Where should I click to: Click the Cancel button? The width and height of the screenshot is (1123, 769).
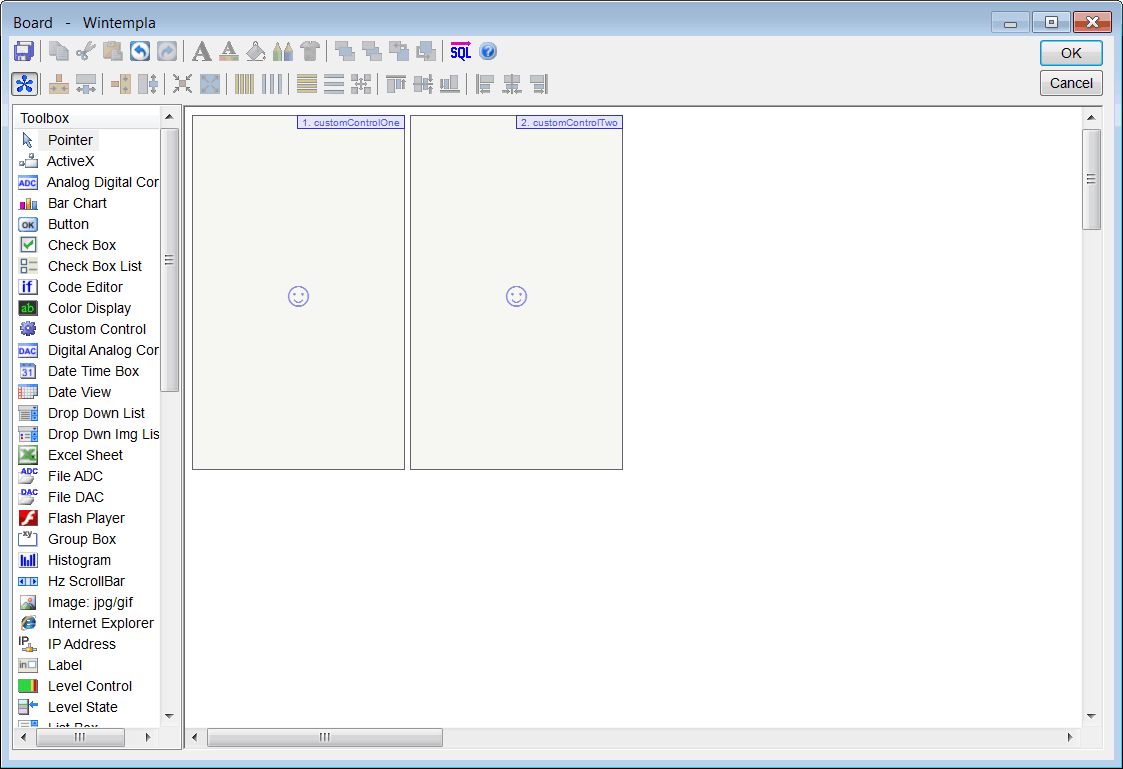click(1071, 83)
